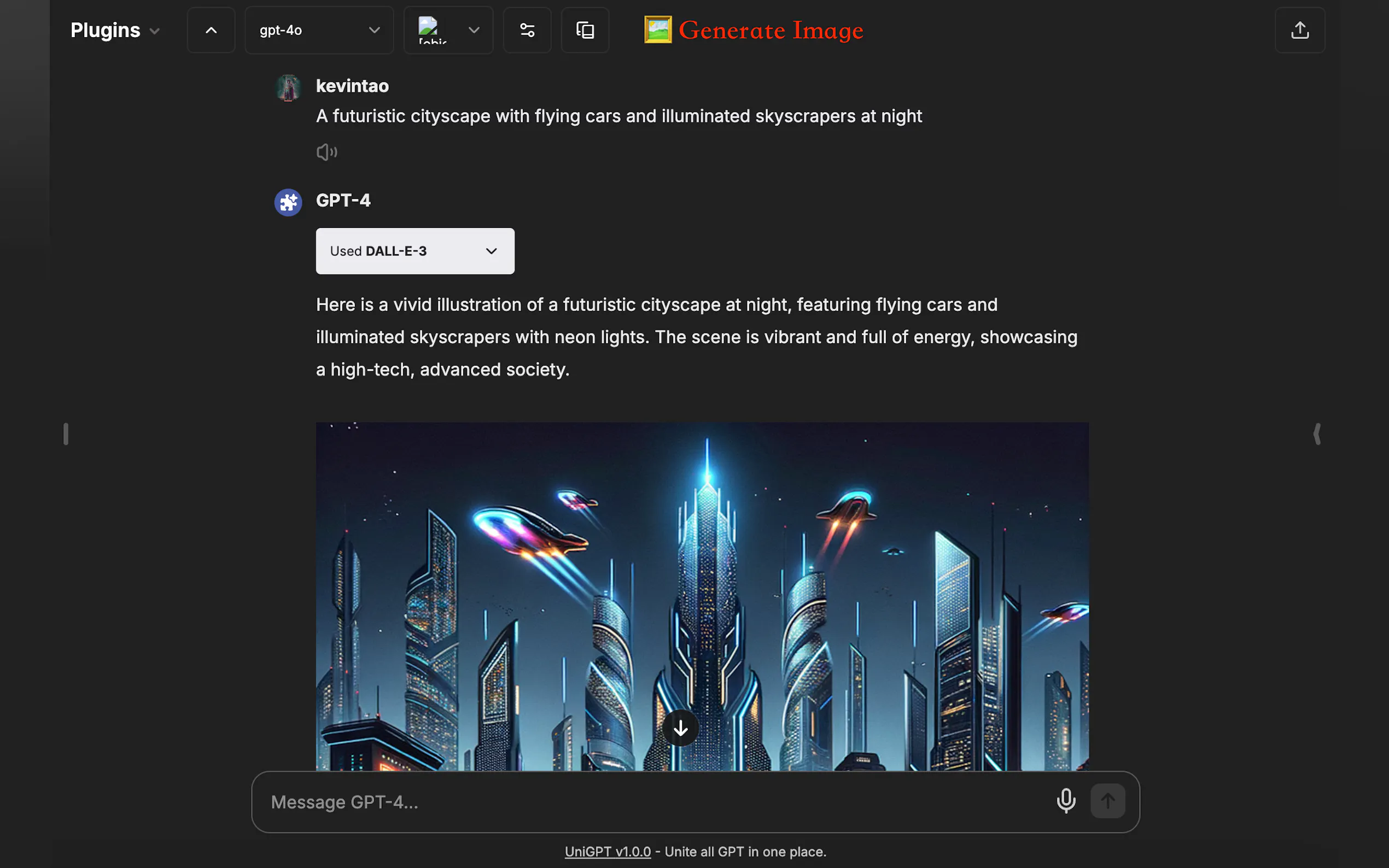1389x868 pixels.
Task: Open the Plugins menu
Action: pos(114,31)
